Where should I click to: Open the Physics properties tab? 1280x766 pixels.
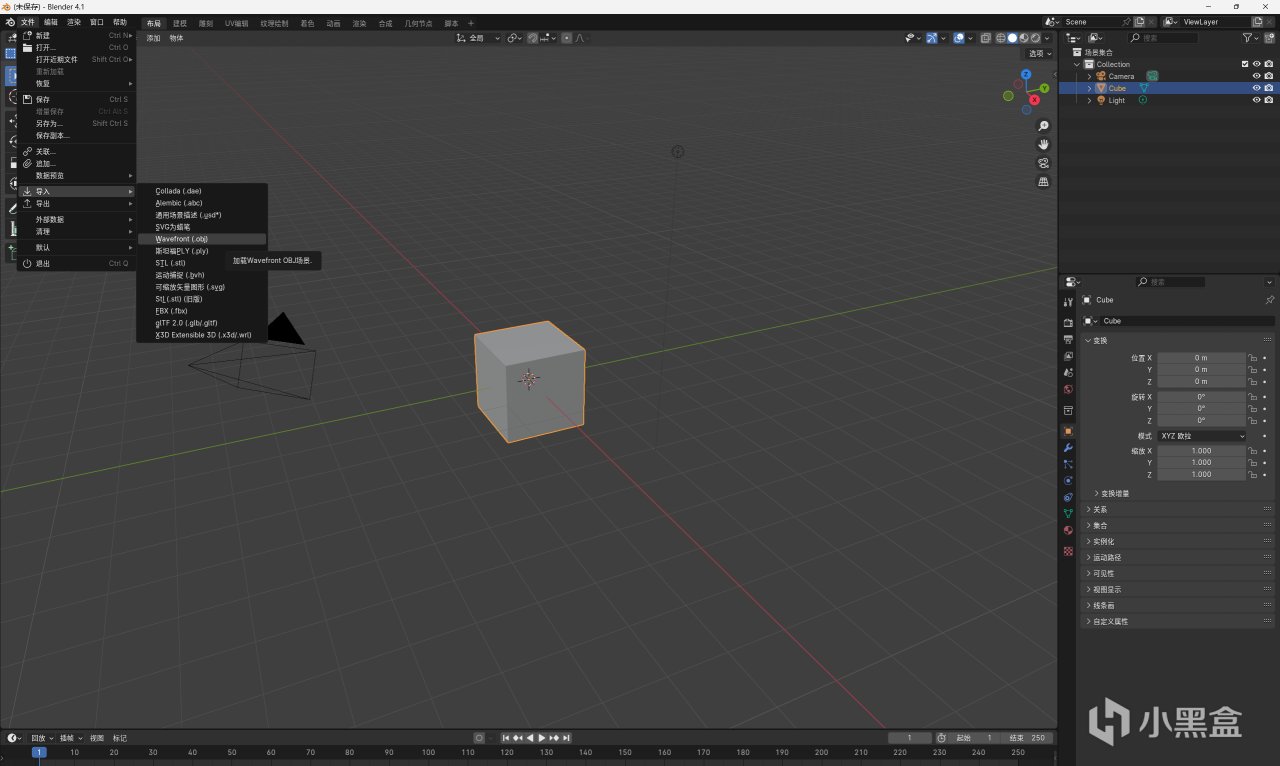tap(1068, 481)
